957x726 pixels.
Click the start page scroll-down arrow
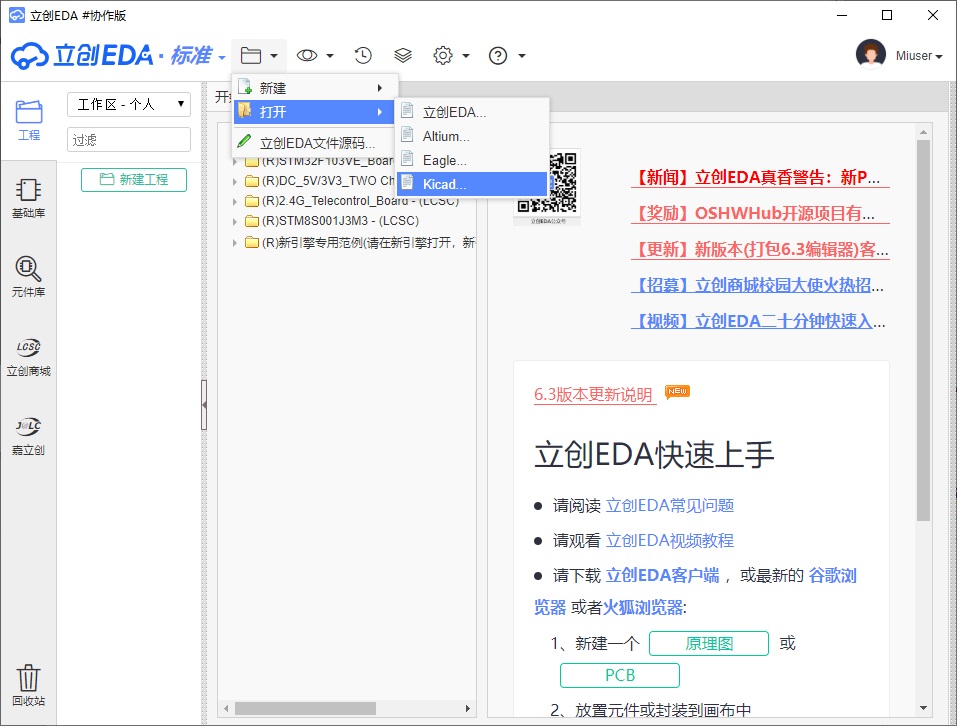[923, 708]
